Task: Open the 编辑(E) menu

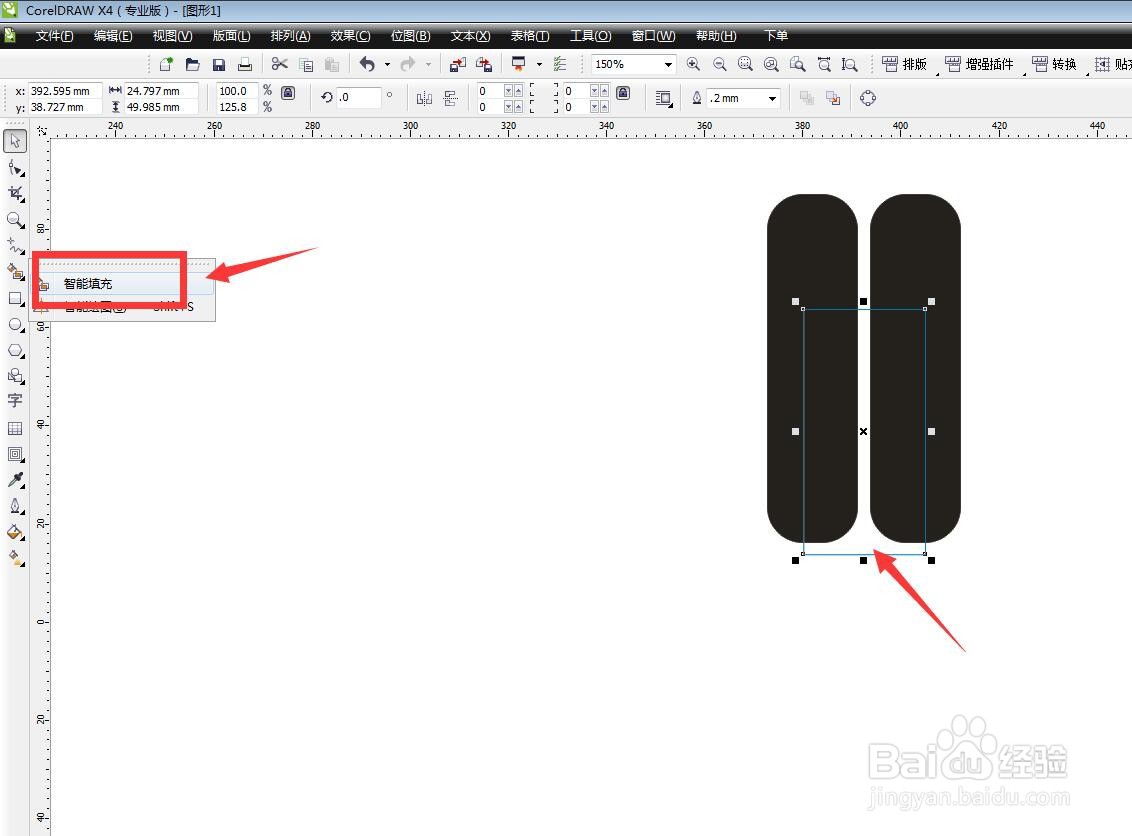Action: 113,36
